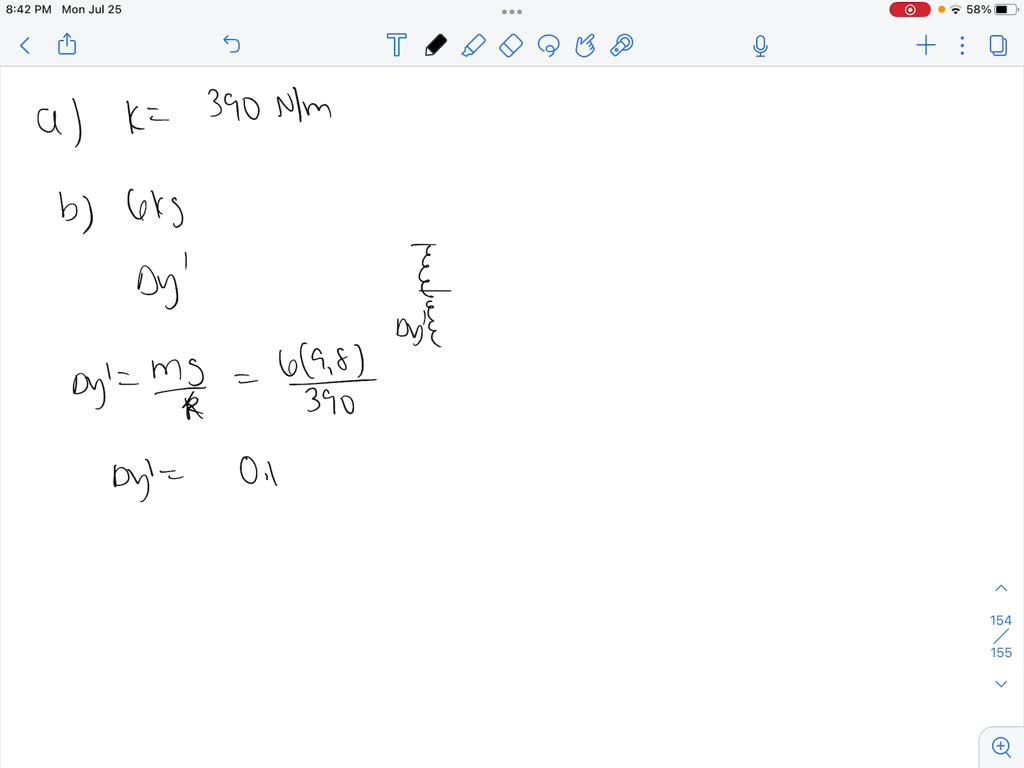The width and height of the screenshot is (1024, 768).
Task: Tap the page number 154/155 indicator
Action: [x=1000, y=636]
